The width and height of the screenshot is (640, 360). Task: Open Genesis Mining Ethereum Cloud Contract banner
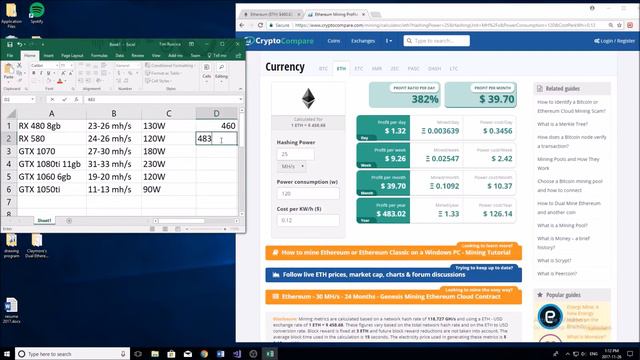pos(393,297)
